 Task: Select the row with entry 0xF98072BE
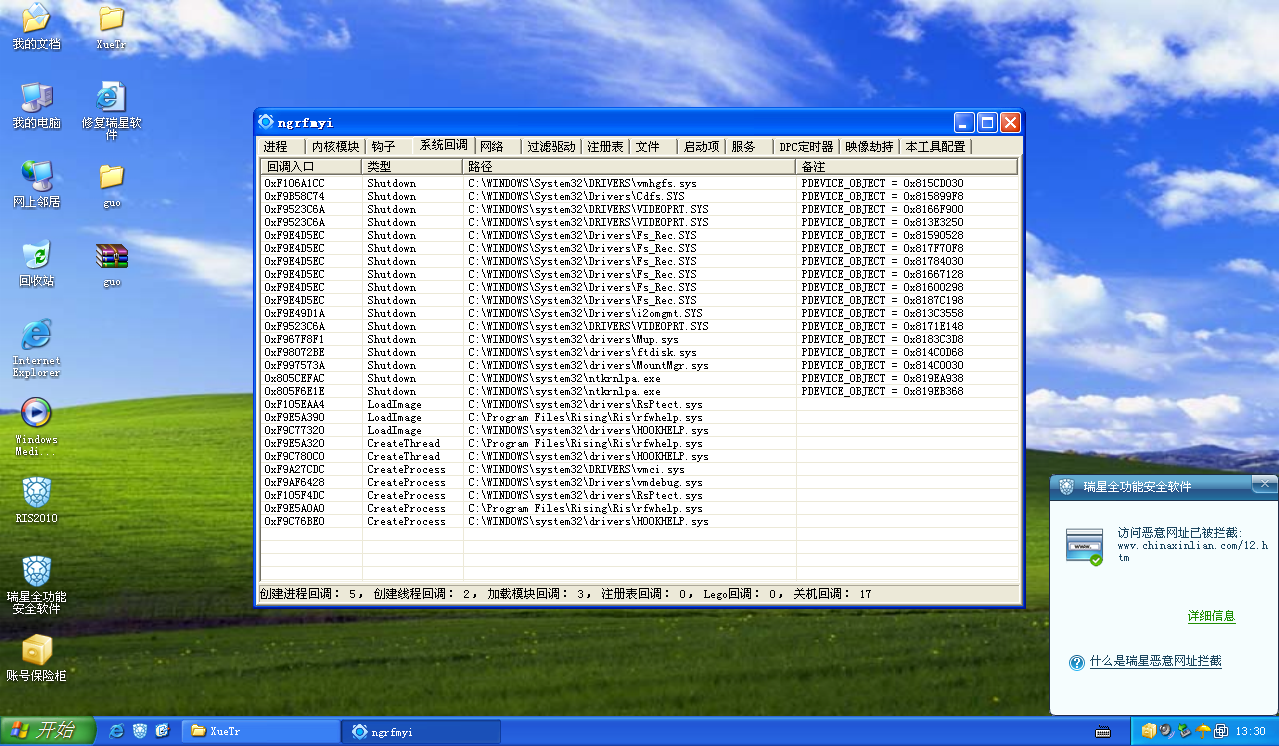[x=640, y=352]
